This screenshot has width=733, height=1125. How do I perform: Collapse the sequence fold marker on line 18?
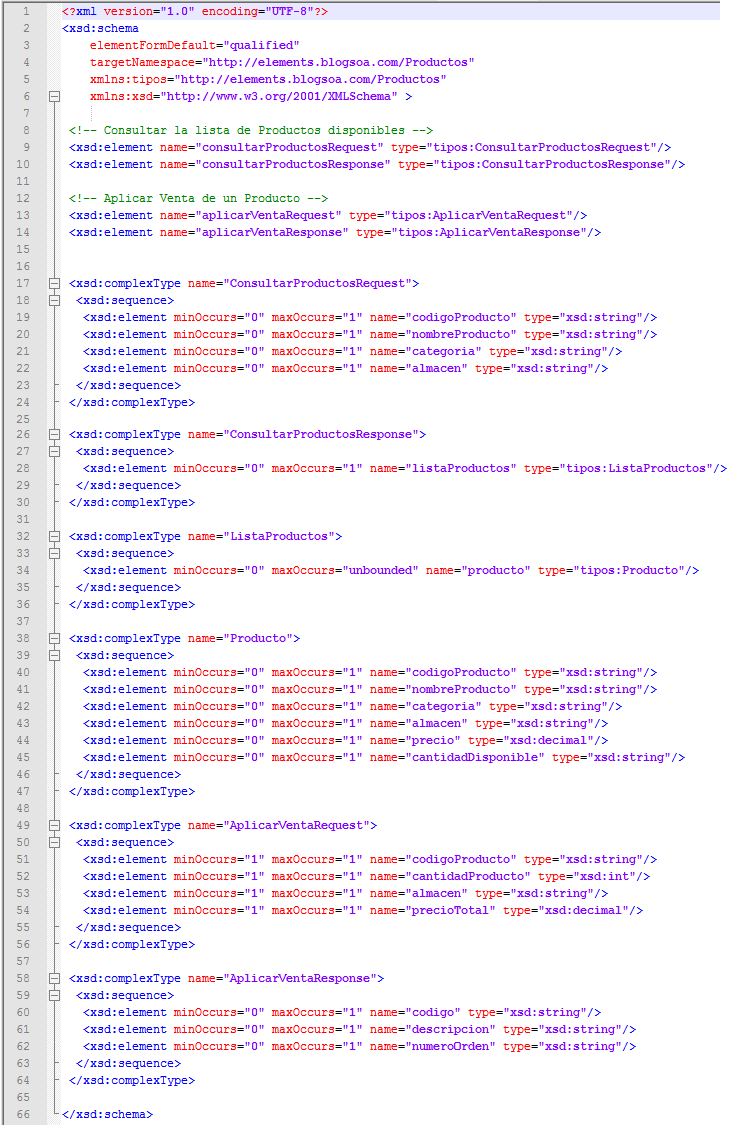tap(54, 301)
